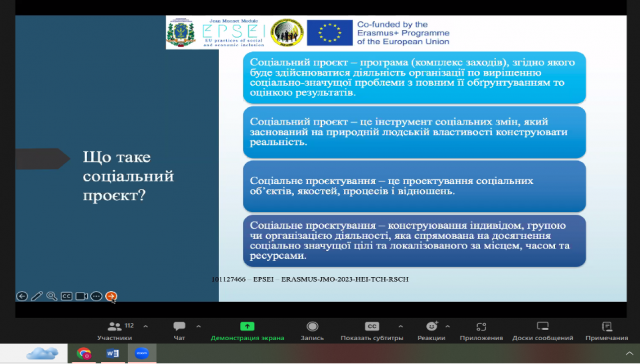
Task: Advance to next slide orange arrow
Action: point(111,296)
